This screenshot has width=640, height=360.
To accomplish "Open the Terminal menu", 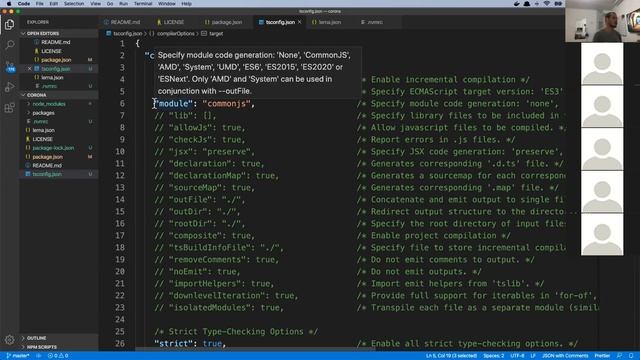I will (x=143, y=4).
